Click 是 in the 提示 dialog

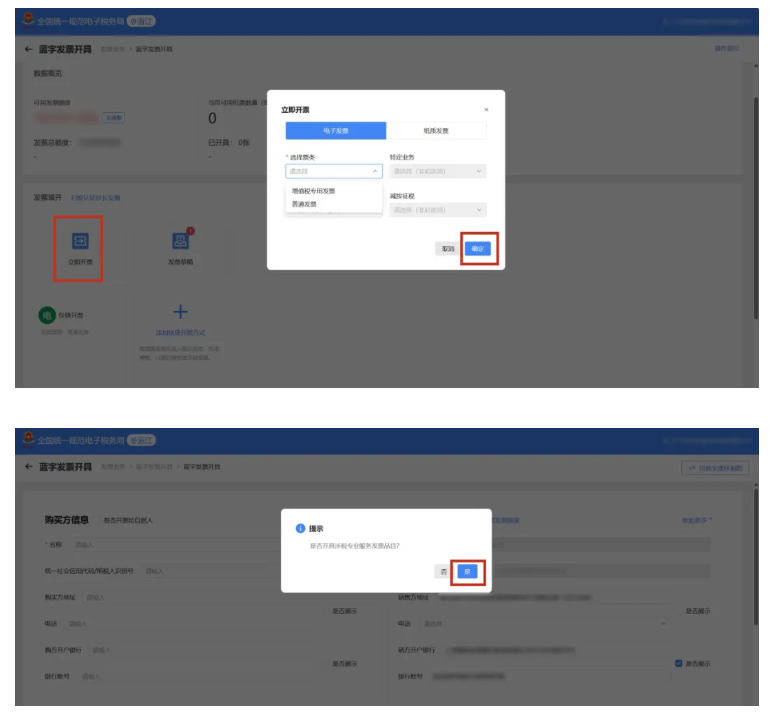pos(467,571)
